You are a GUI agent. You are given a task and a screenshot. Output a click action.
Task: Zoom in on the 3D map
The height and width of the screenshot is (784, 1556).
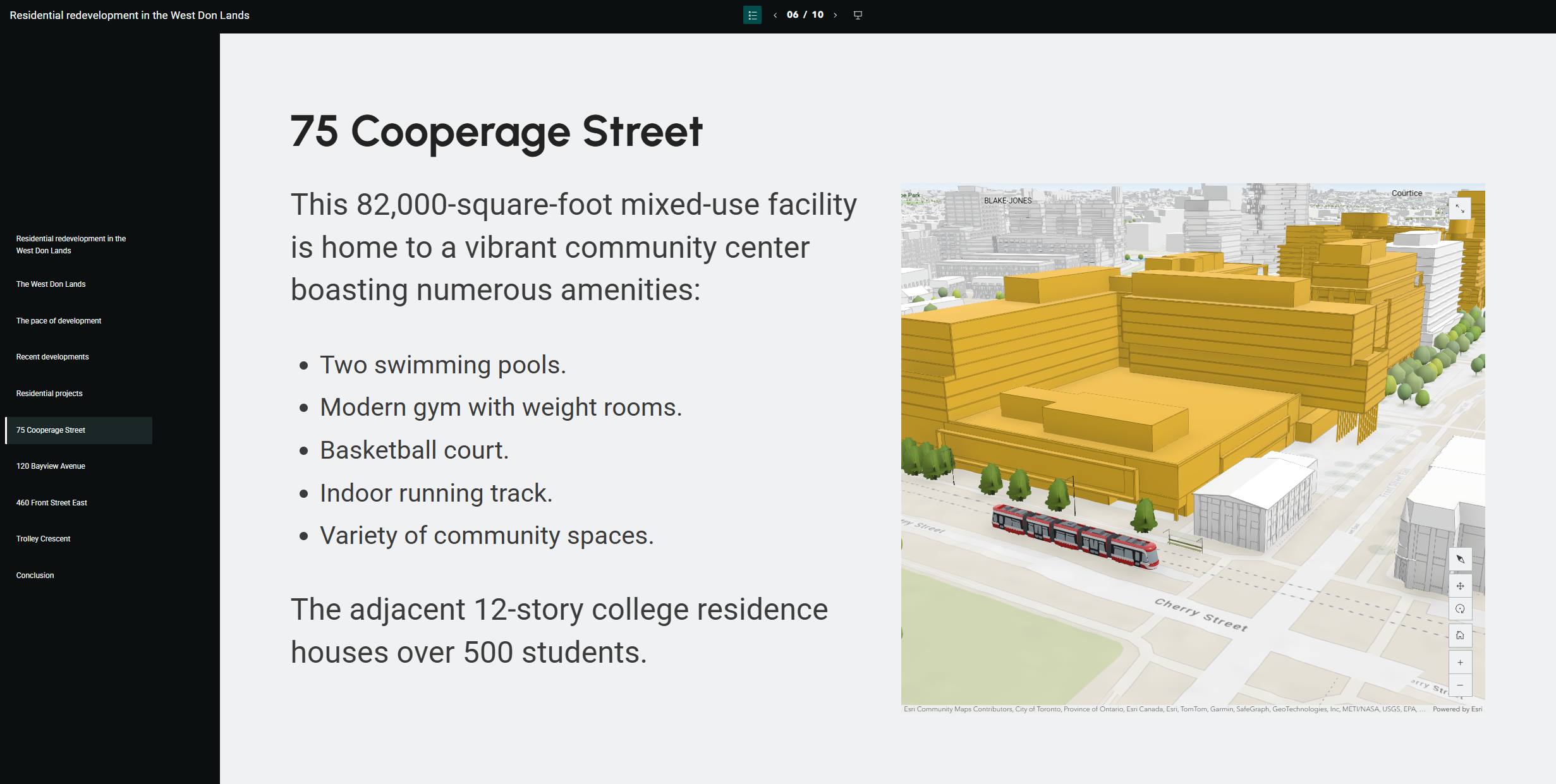click(x=1460, y=663)
